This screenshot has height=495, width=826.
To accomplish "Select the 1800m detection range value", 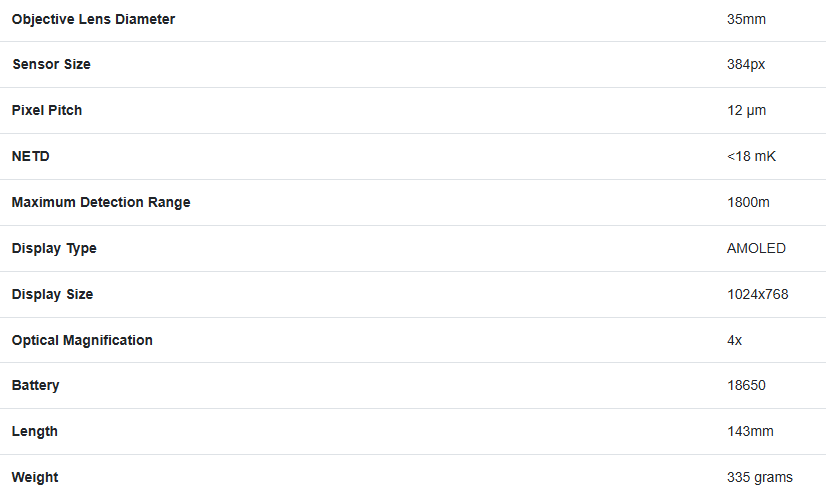I will (748, 202).
